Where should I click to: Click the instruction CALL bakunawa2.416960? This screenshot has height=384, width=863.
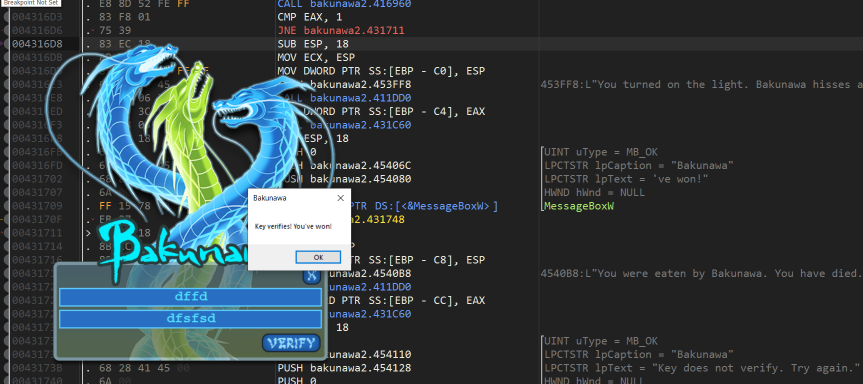[345, 4]
